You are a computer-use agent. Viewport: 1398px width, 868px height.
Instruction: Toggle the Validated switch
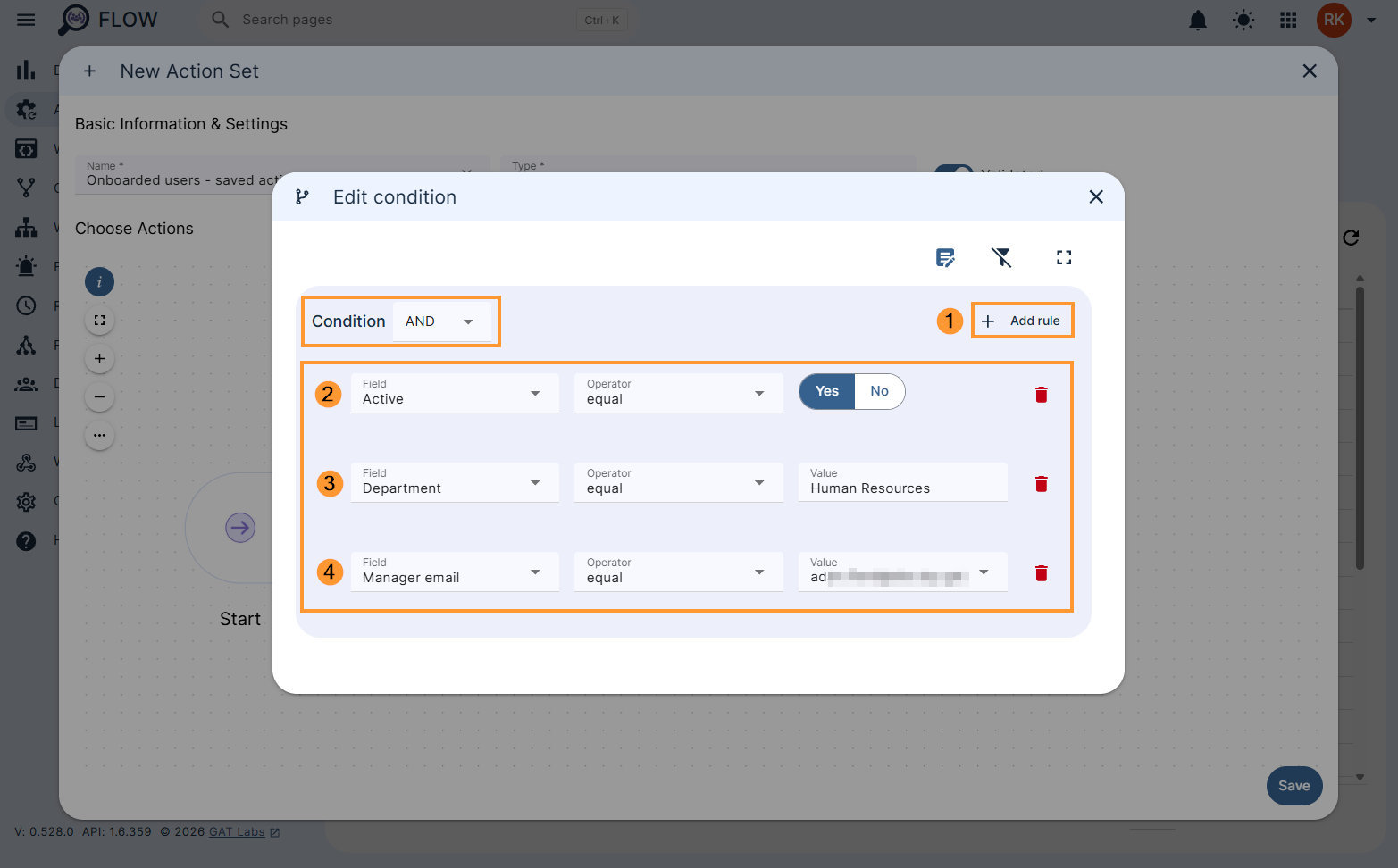954,169
